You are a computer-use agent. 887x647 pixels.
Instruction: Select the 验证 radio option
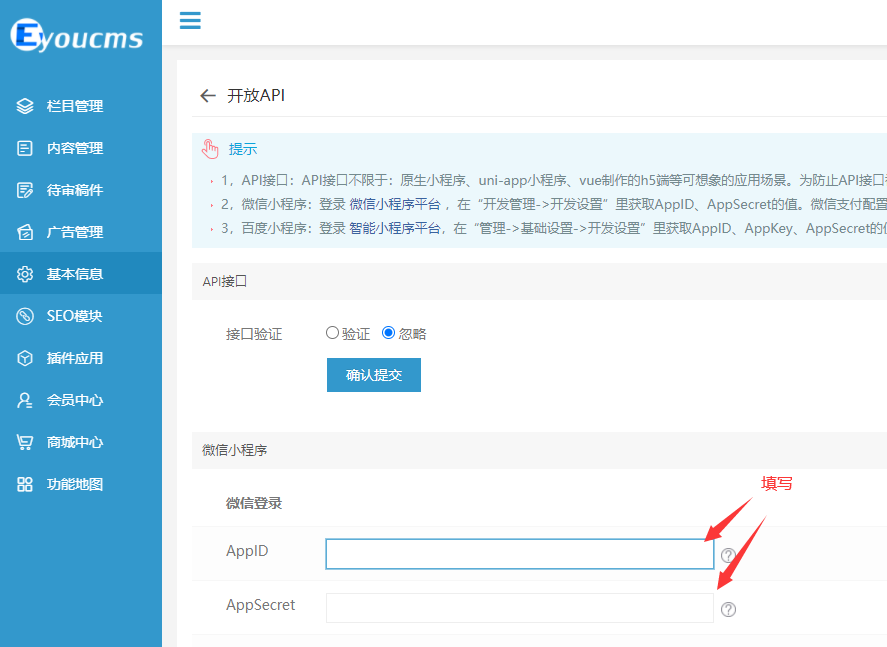[334, 333]
